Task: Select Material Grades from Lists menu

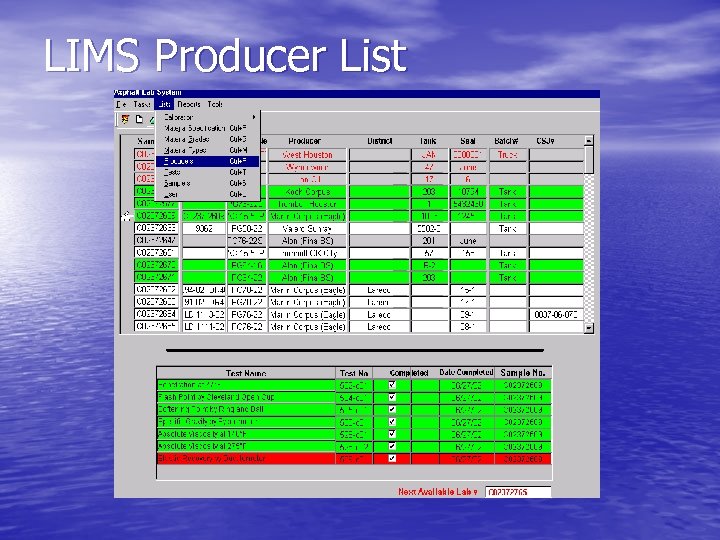Action: pos(208,139)
